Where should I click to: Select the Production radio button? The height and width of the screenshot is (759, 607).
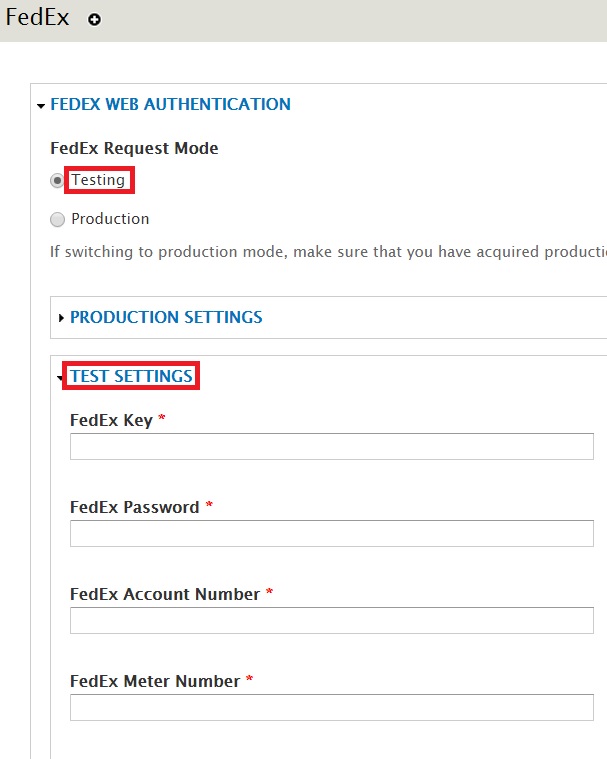pos(57,219)
